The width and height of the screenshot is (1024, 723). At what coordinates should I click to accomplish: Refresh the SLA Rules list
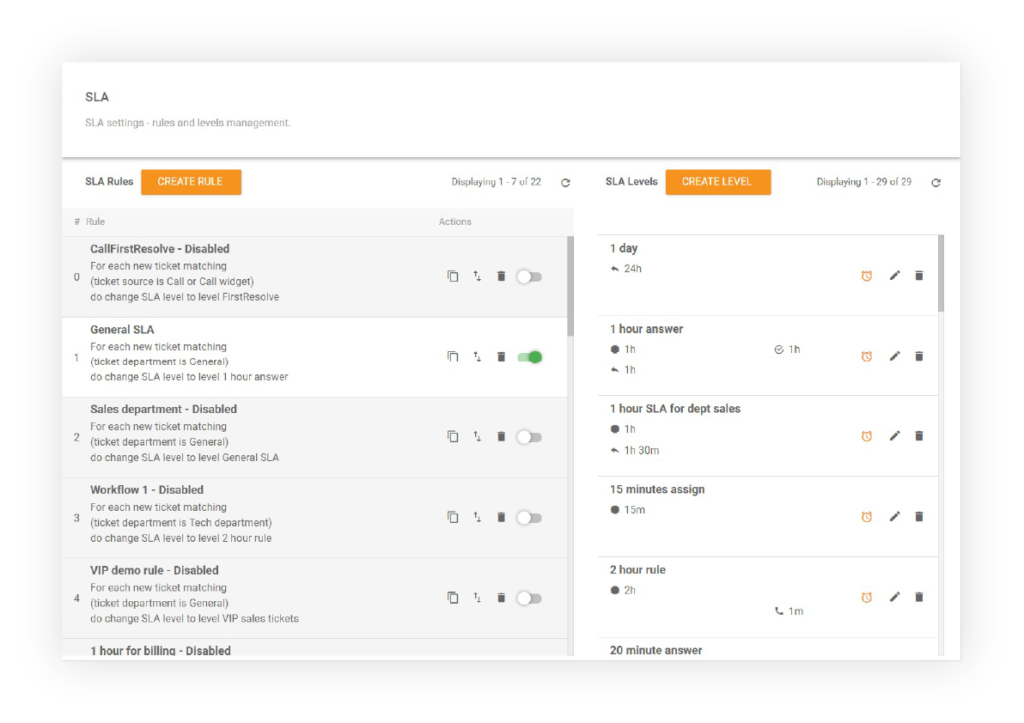[565, 183]
